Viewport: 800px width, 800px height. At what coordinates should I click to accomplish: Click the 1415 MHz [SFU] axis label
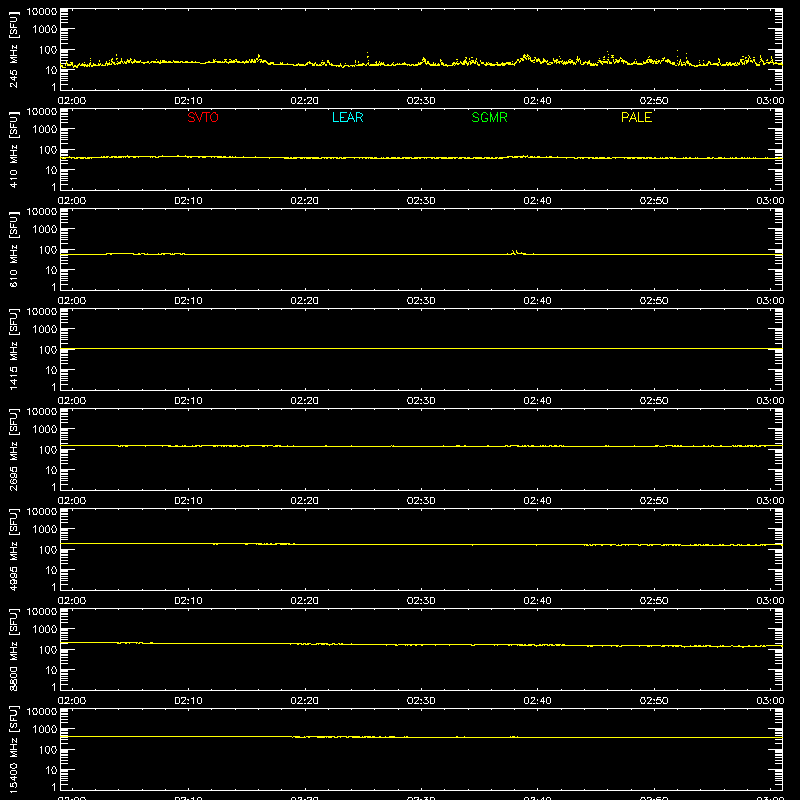coord(14,349)
